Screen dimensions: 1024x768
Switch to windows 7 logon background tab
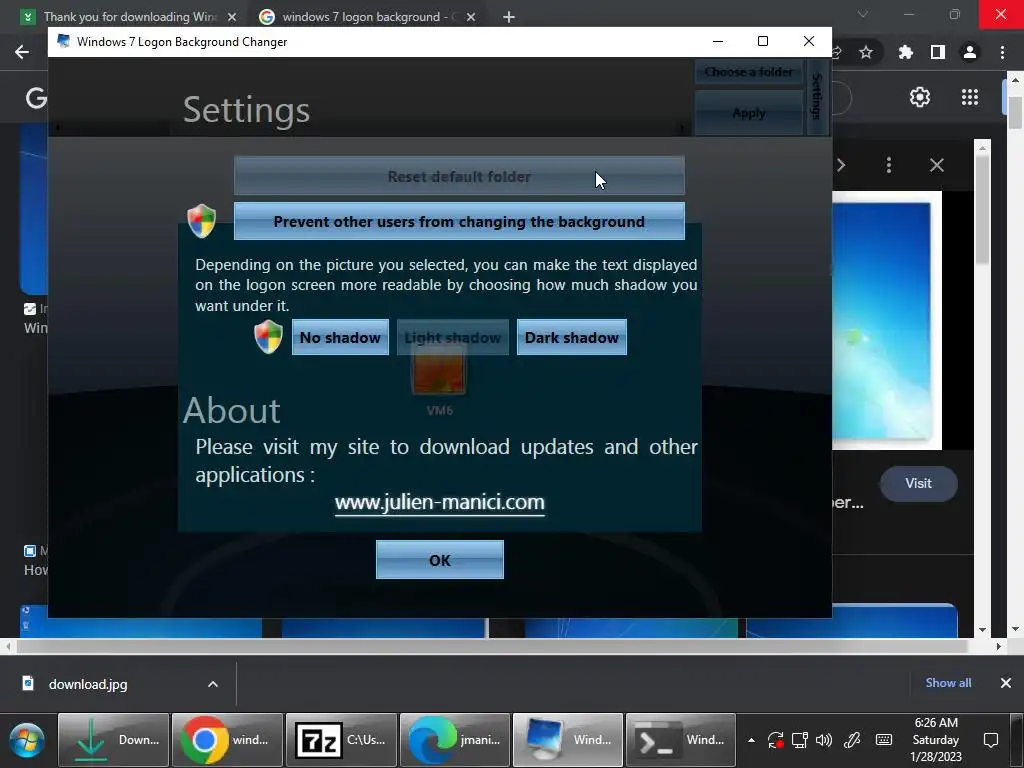click(364, 17)
